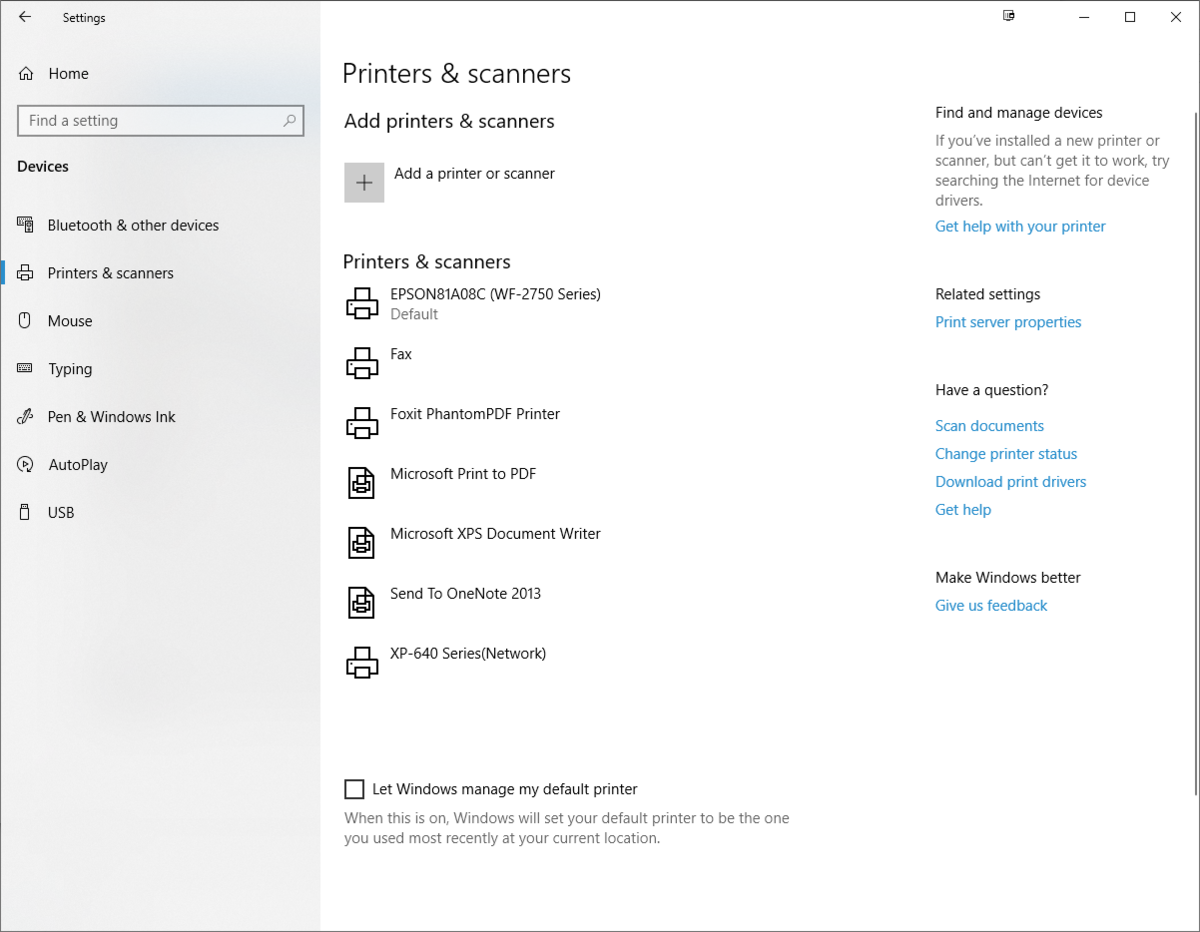
Task: Open Print server properties link
Action: click(x=1008, y=323)
